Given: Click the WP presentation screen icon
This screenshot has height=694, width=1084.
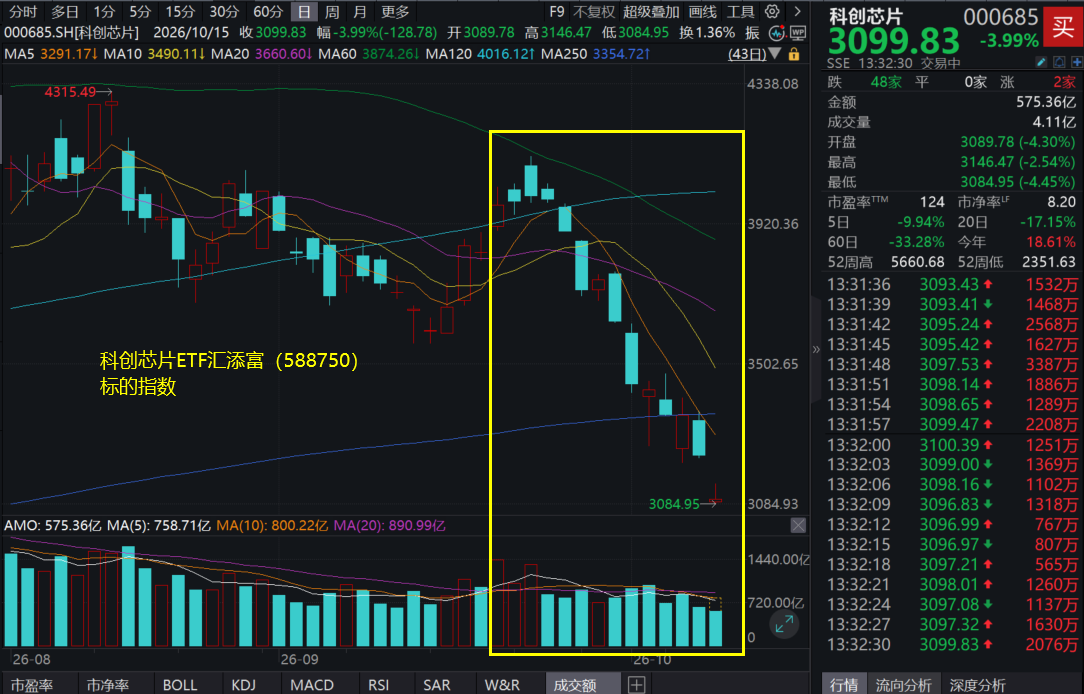Looking at the screenshot, I should [x=797, y=33].
